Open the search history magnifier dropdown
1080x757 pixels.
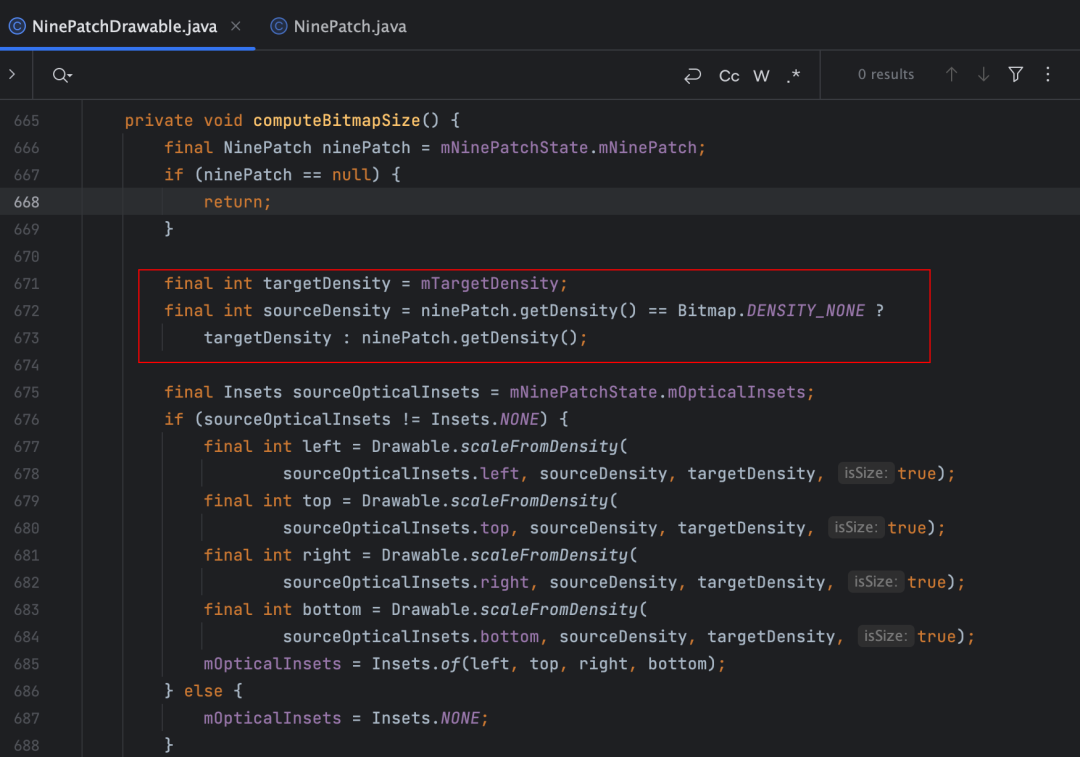[62, 75]
